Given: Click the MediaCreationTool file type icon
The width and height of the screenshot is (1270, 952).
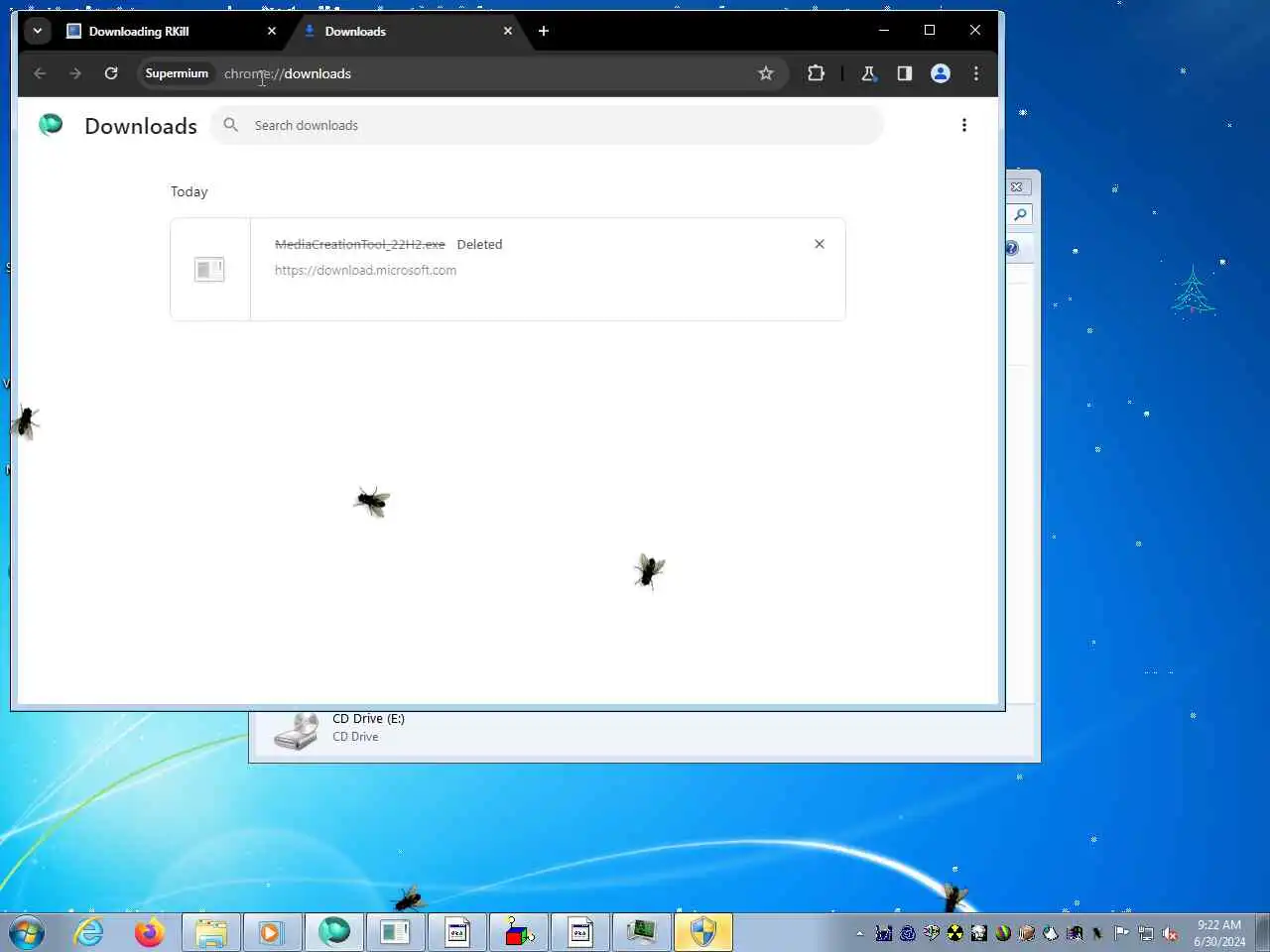Looking at the screenshot, I should [209, 269].
